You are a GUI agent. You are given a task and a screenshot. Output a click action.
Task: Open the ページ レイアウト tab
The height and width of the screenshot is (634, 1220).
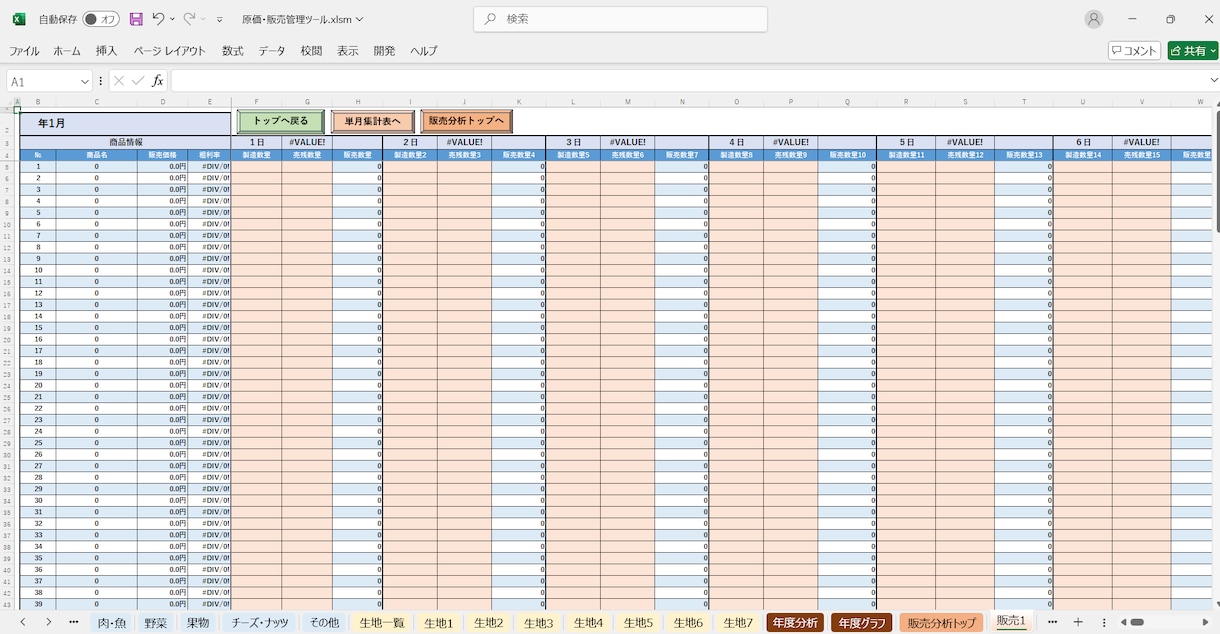(170, 51)
